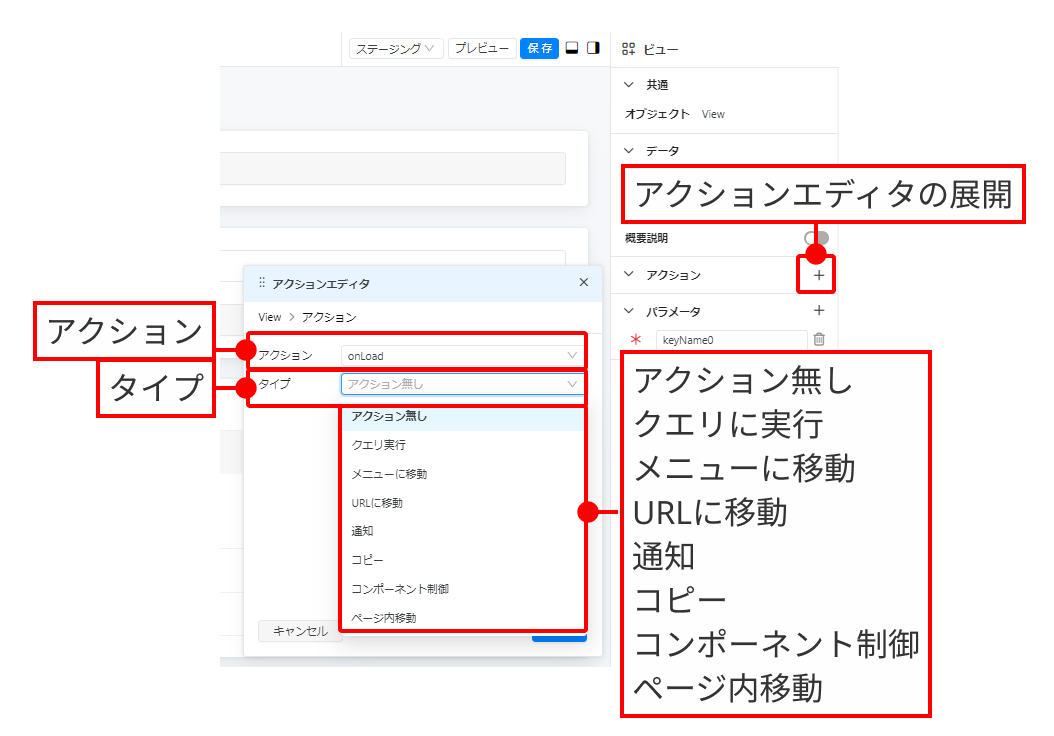The width and height of the screenshot is (1054, 736).
Task: Toggle the right side panel layout icon
Action: 593,48
